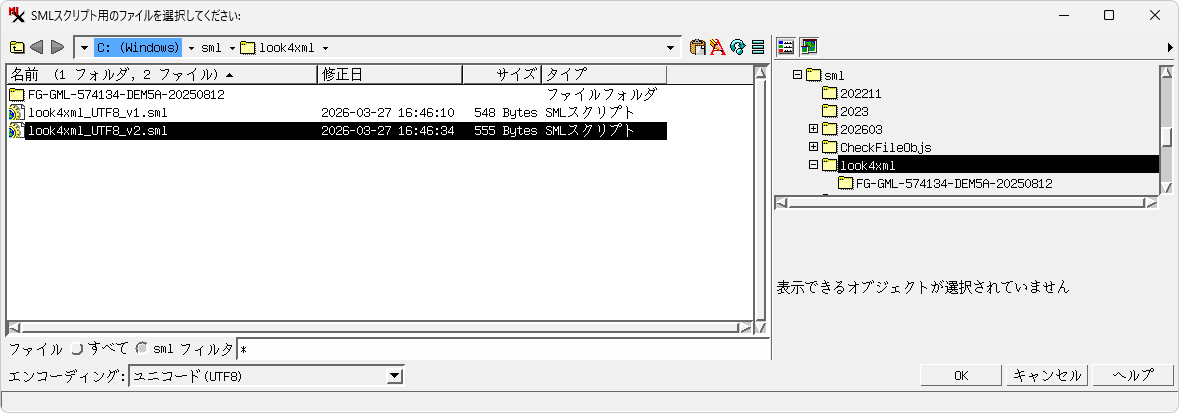
Task: Click the colored legend list icon
Action: [786, 47]
